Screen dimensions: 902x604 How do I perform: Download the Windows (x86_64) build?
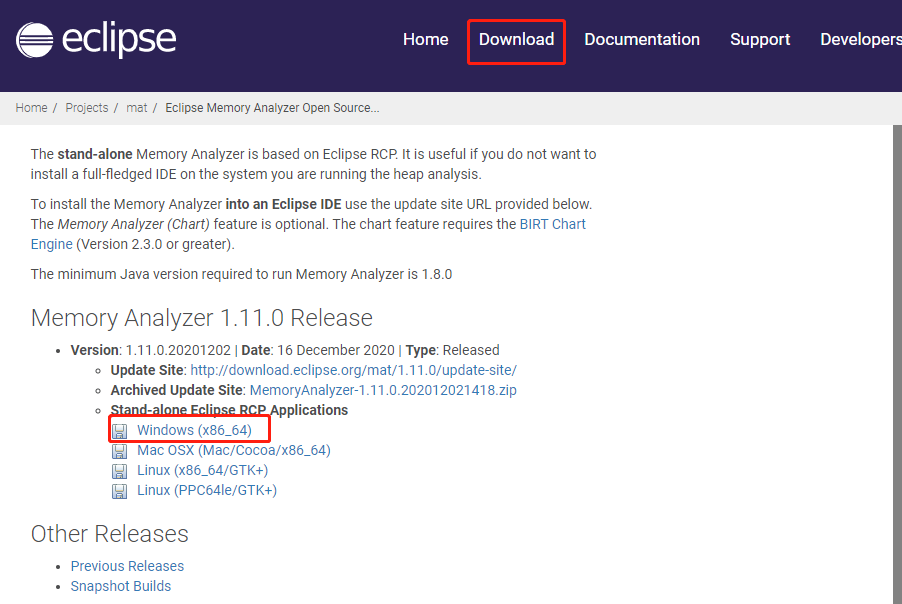[x=194, y=430]
